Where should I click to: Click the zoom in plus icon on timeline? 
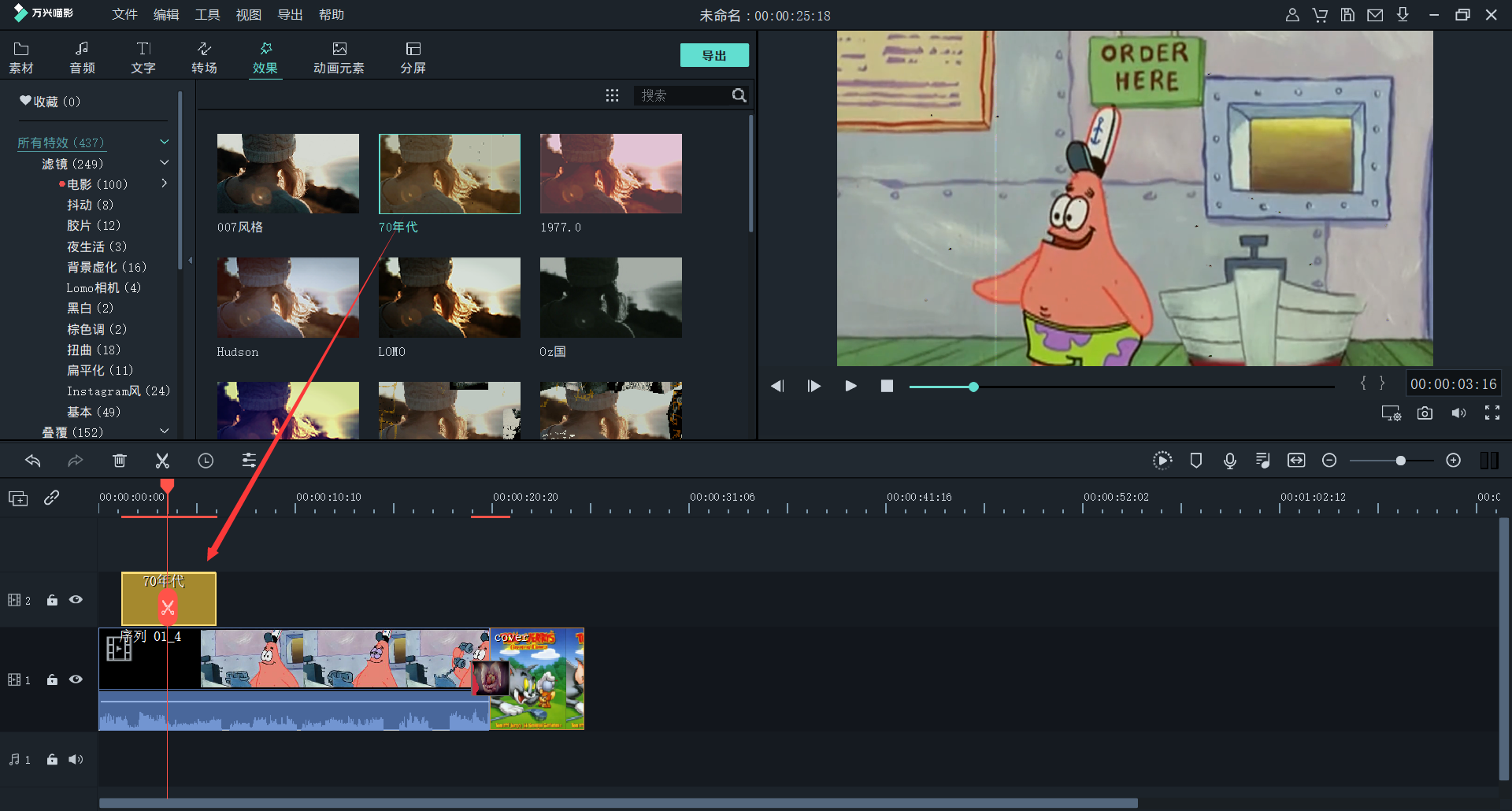(1453, 461)
